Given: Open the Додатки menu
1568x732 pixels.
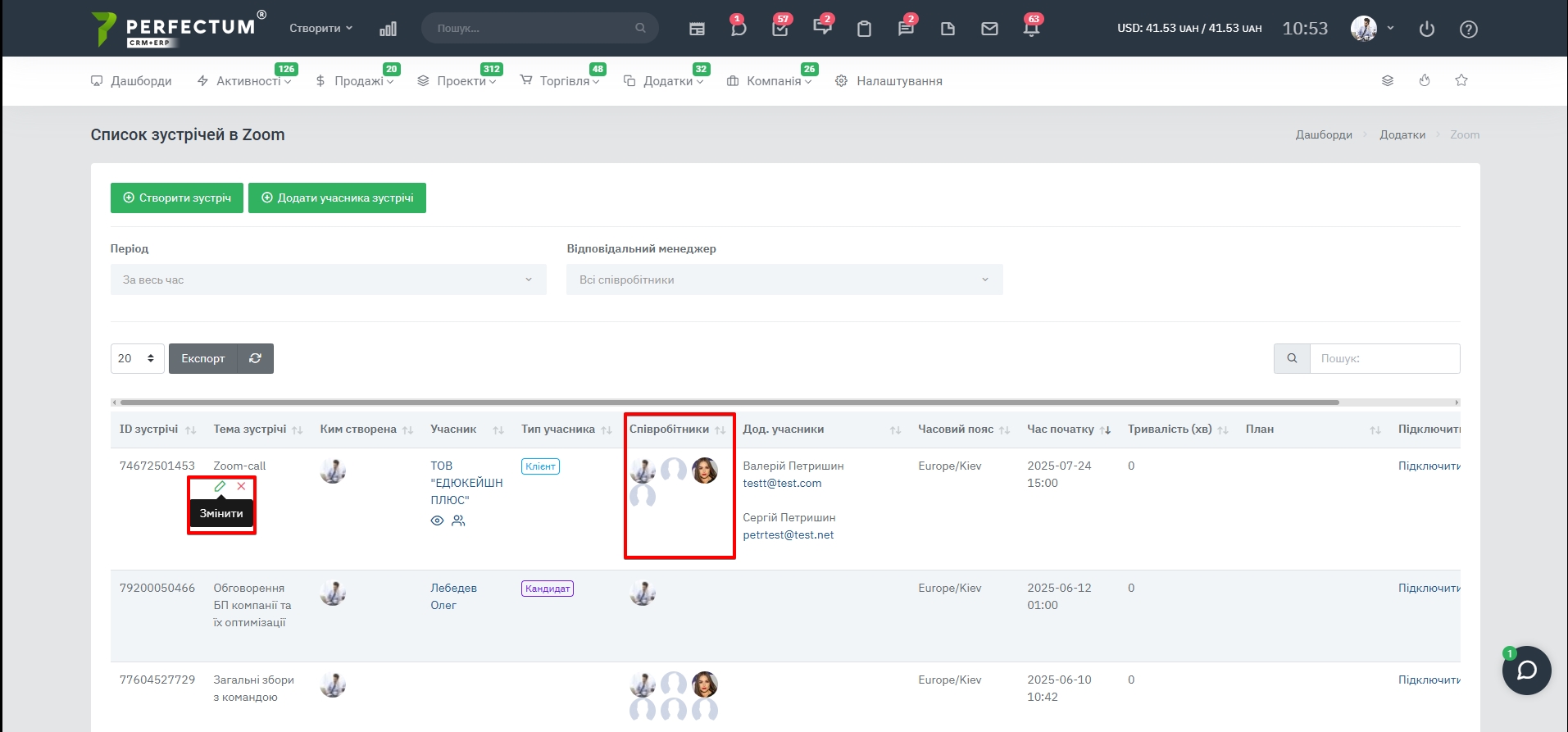Looking at the screenshot, I should (x=663, y=81).
